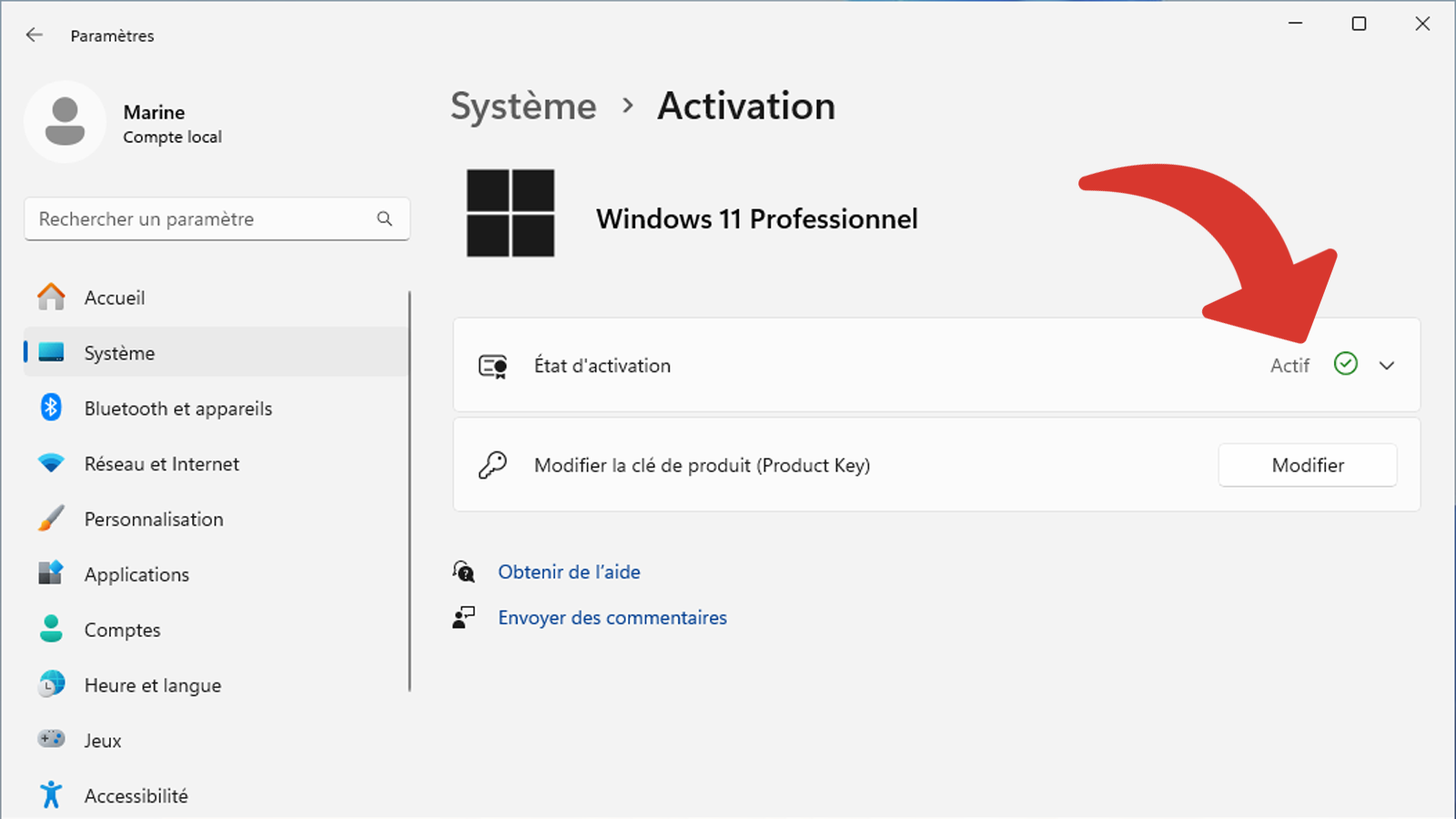This screenshot has width=1456, height=819.
Task: Open Réseau et Internet settings
Action: 216,464
